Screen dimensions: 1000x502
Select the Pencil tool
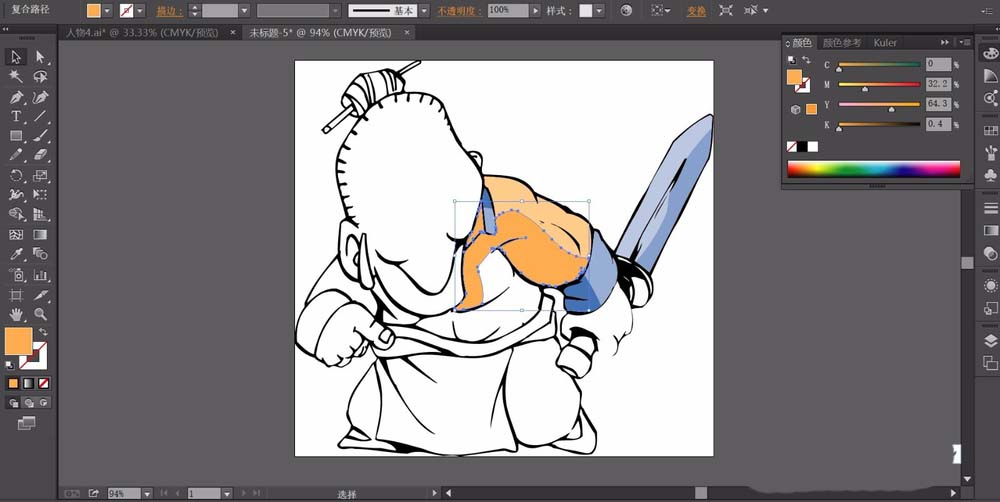16,155
